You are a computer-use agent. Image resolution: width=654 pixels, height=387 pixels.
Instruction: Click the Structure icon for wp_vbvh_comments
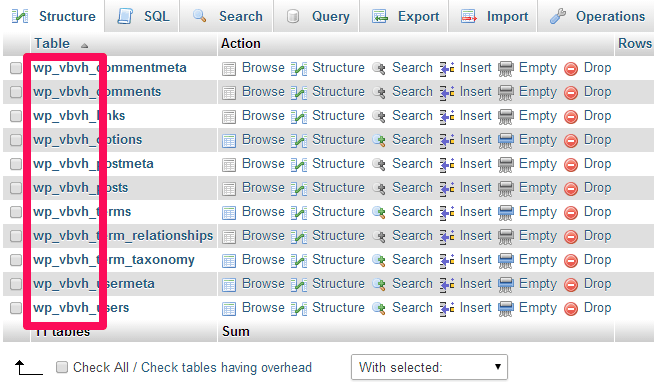[x=299, y=93]
